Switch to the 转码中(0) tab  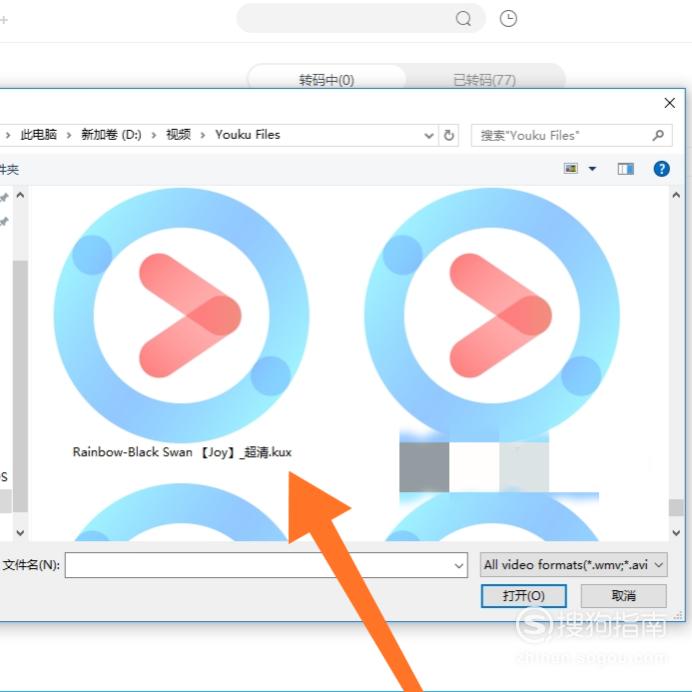[x=327, y=80]
